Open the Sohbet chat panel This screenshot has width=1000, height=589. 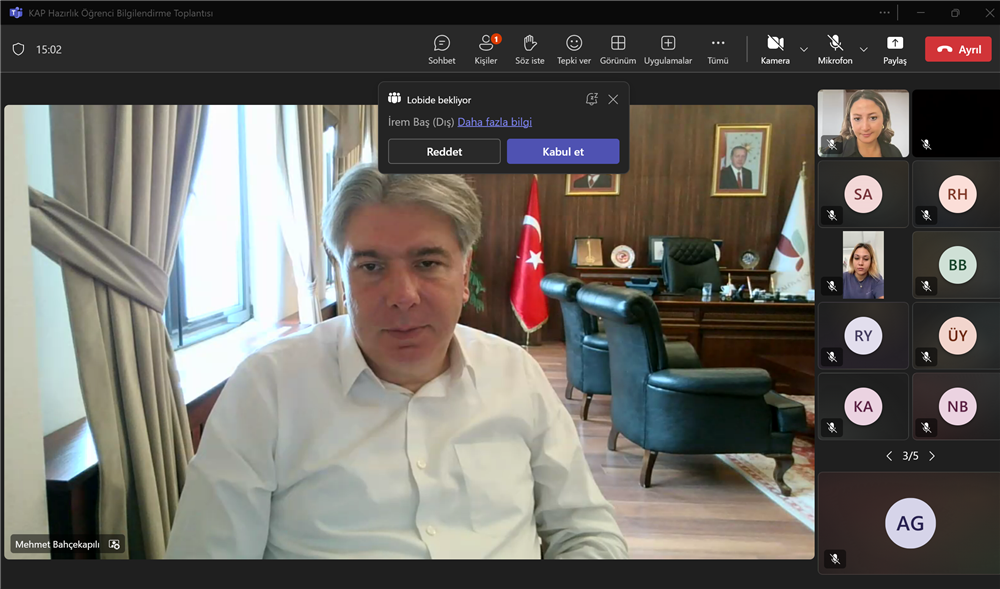pyautogui.click(x=441, y=49)
